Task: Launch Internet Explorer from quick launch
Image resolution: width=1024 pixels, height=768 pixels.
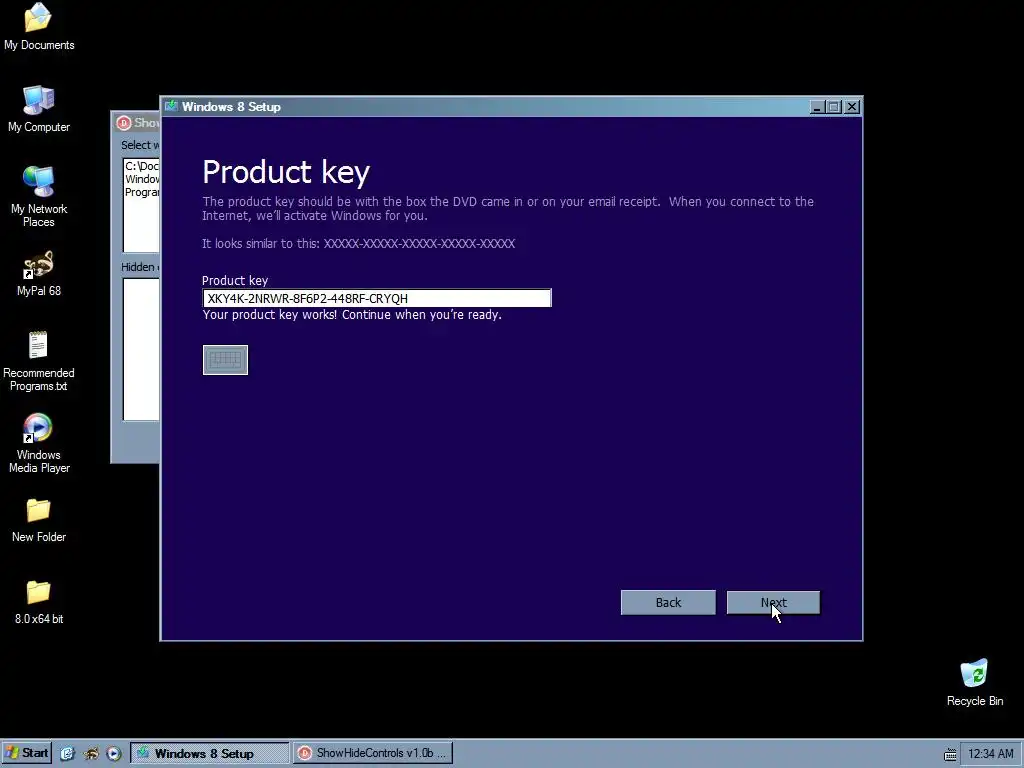Action: [67, 754]
